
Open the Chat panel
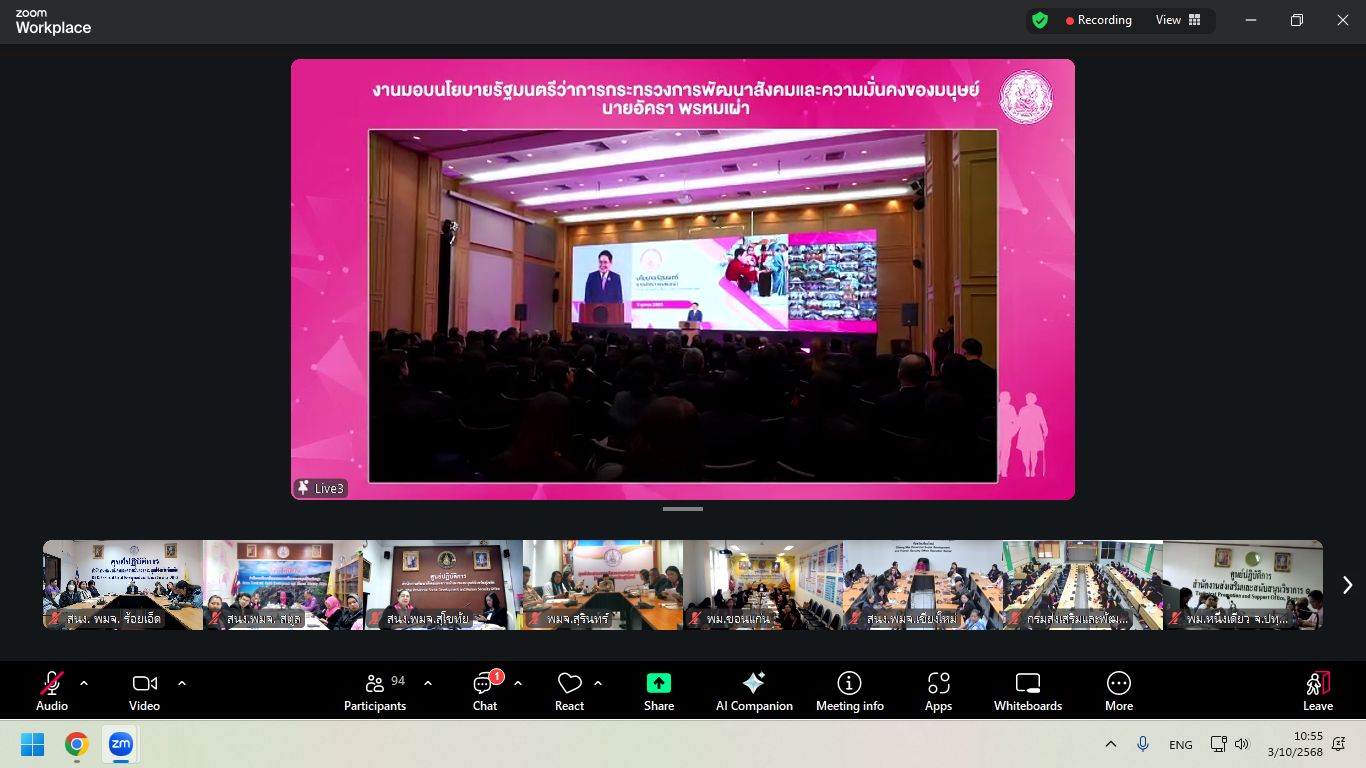tap(485, 691)
